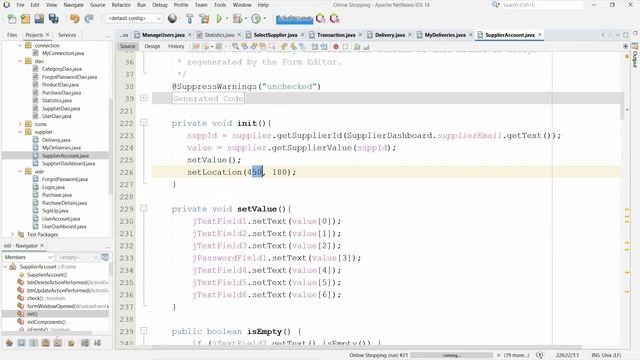Image resolution: width=640 pixels, height=360 pixels.
Task: Select MyConnection.java in project tree
Action: click(x=63, y=53)
